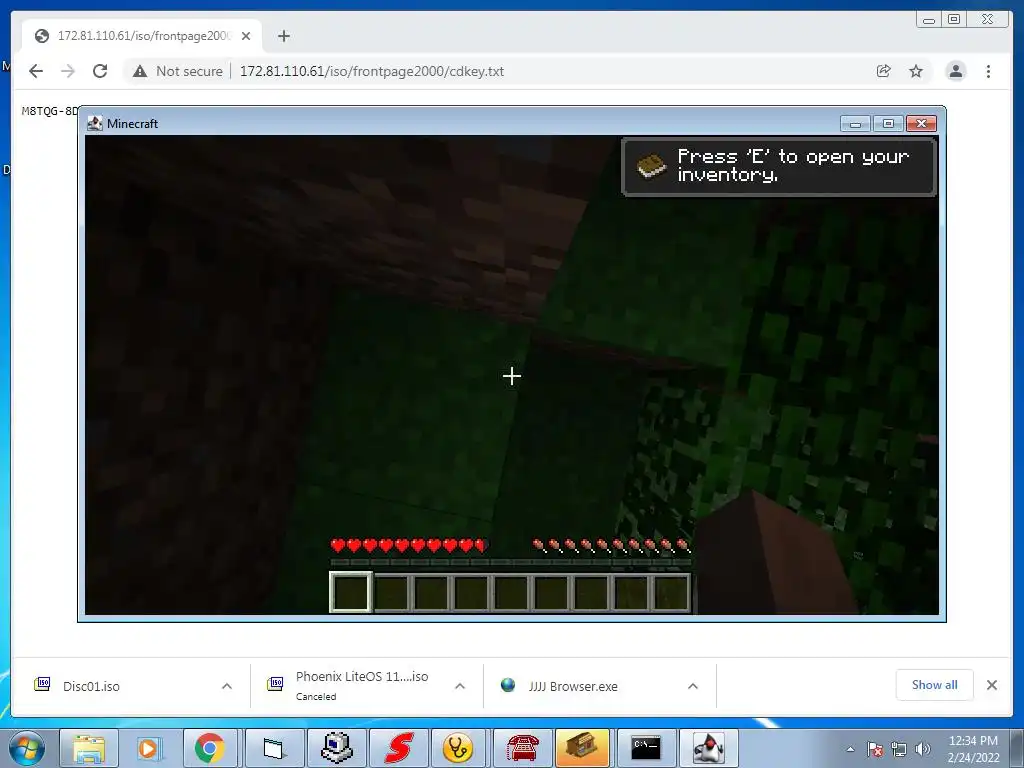Expand options for JJJJ Browser.exe download
The height and width of the screenshot is (768, 1024).
point(693,686)
